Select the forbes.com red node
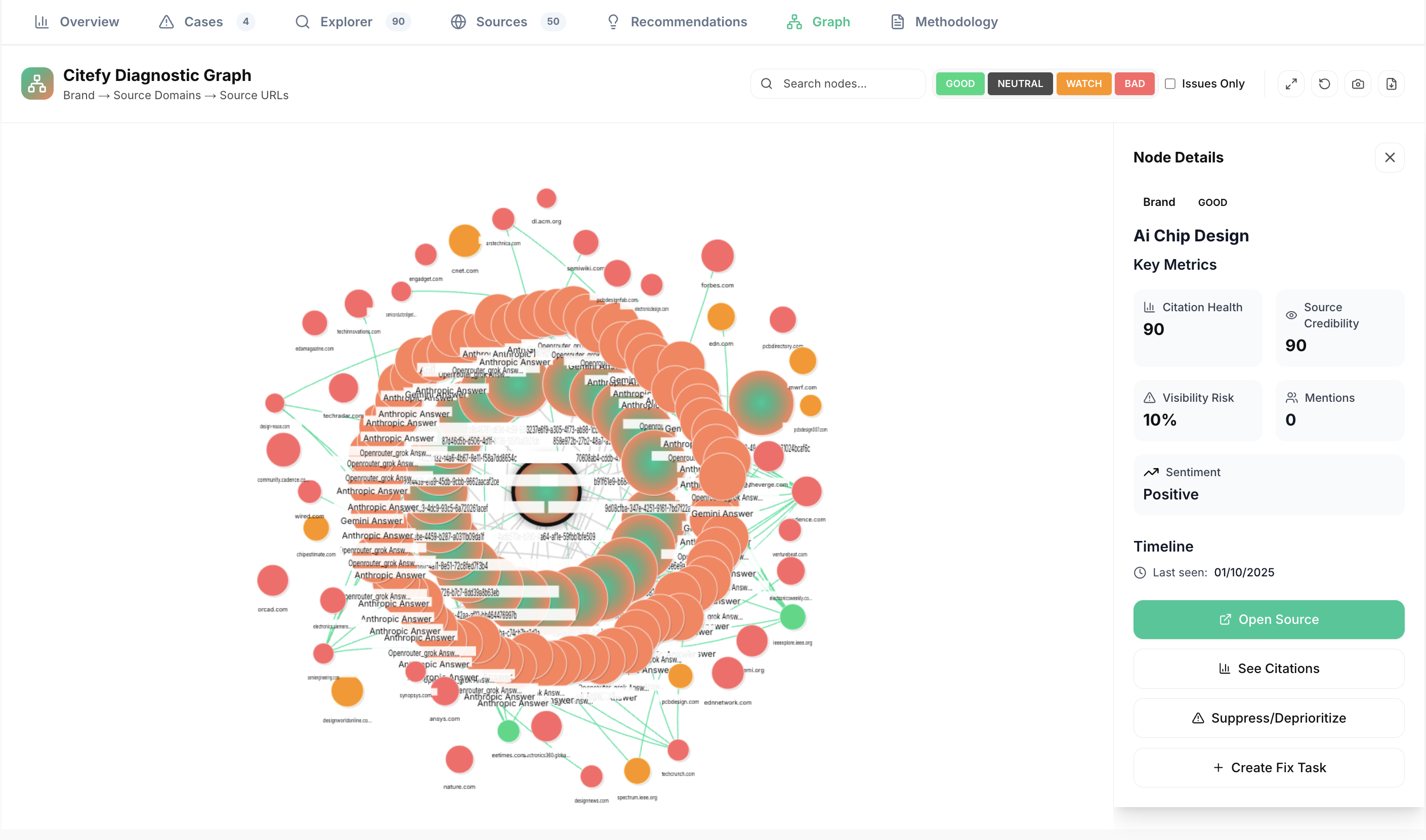Image resolution: width=1426 pixels, height=840 pixels. coord(717,255)
